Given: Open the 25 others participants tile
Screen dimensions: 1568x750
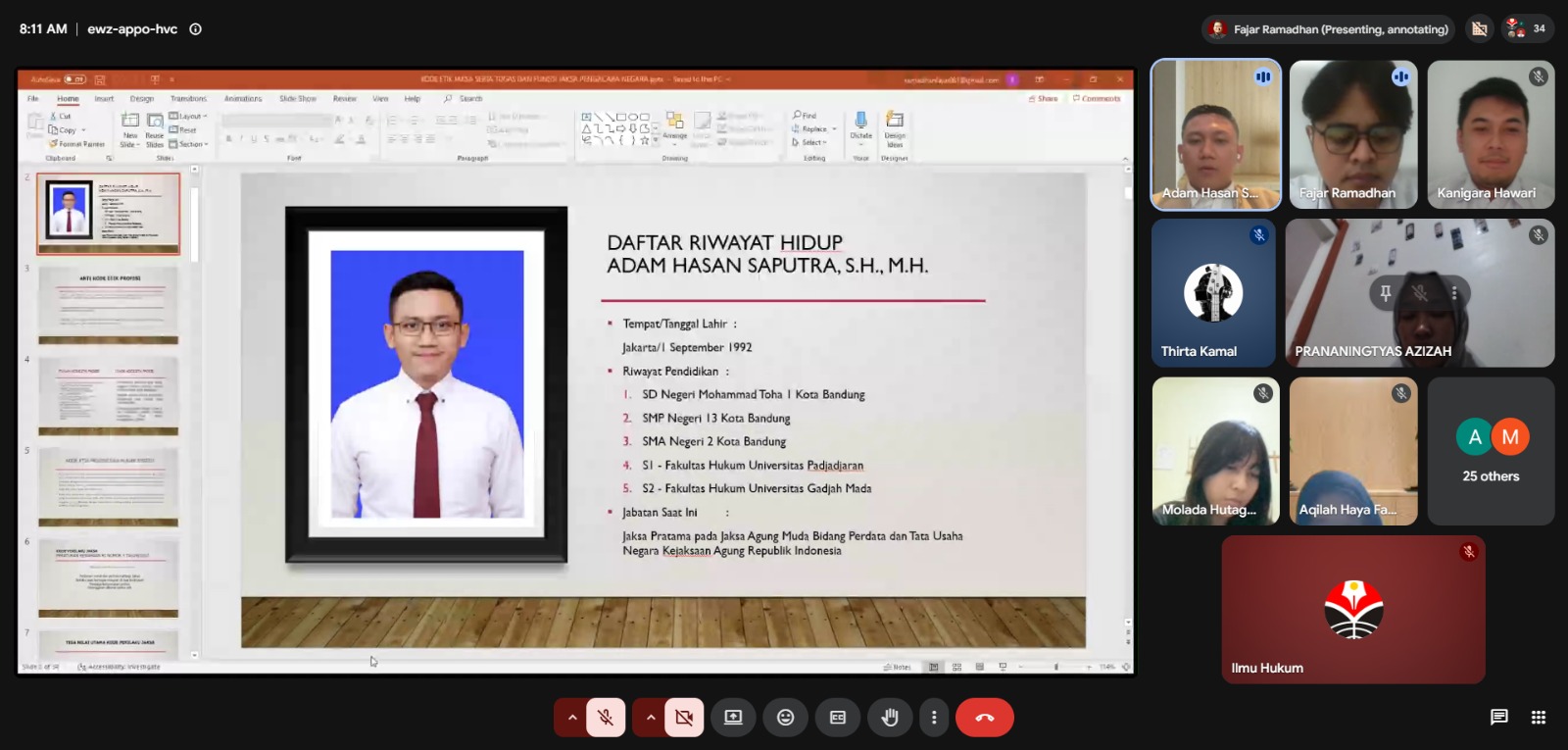Looking at the screenshot, I should click(x=1491, y=451).
